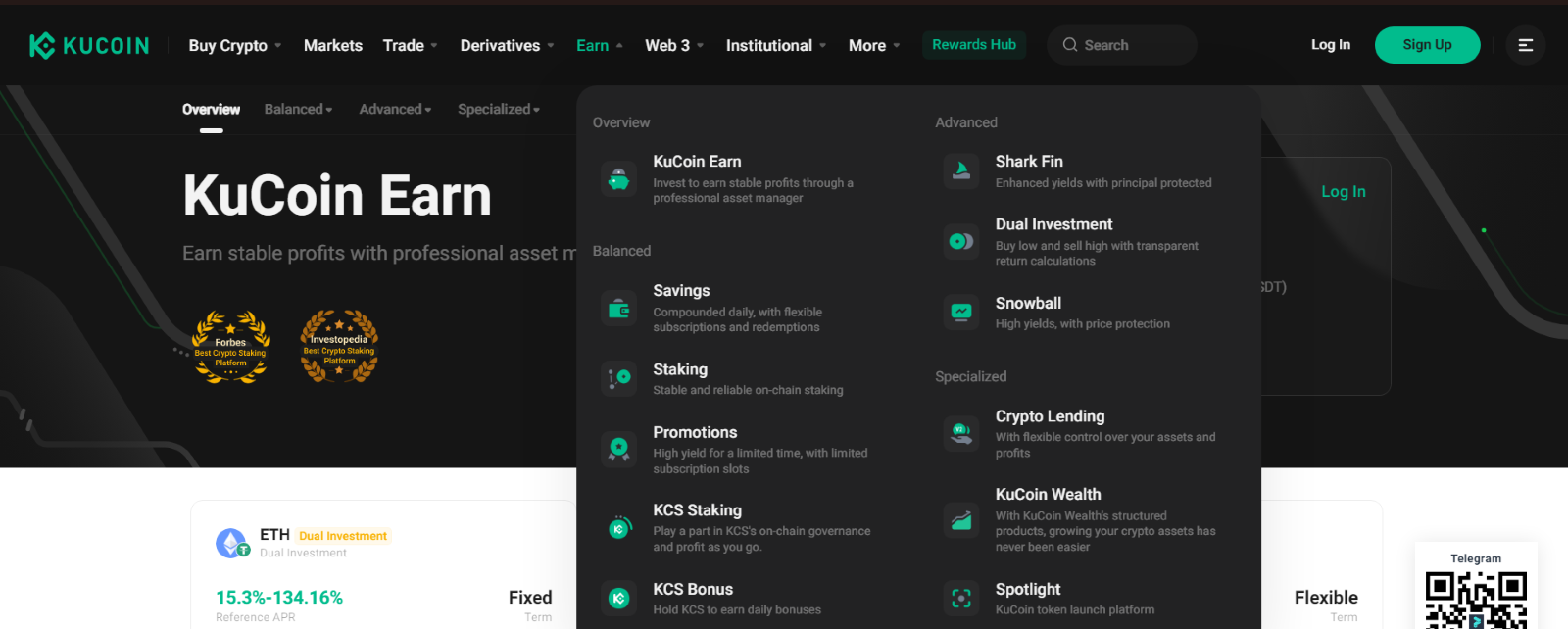The height and width of the screenshot is (629, 1568).
Task: Click the ETH coin icon
Action: coord(232,543)
